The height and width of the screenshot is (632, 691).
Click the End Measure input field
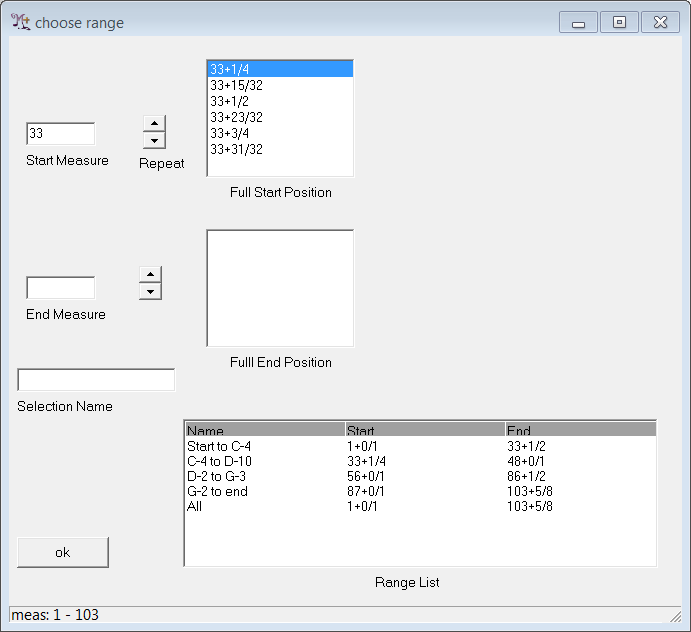60,288
